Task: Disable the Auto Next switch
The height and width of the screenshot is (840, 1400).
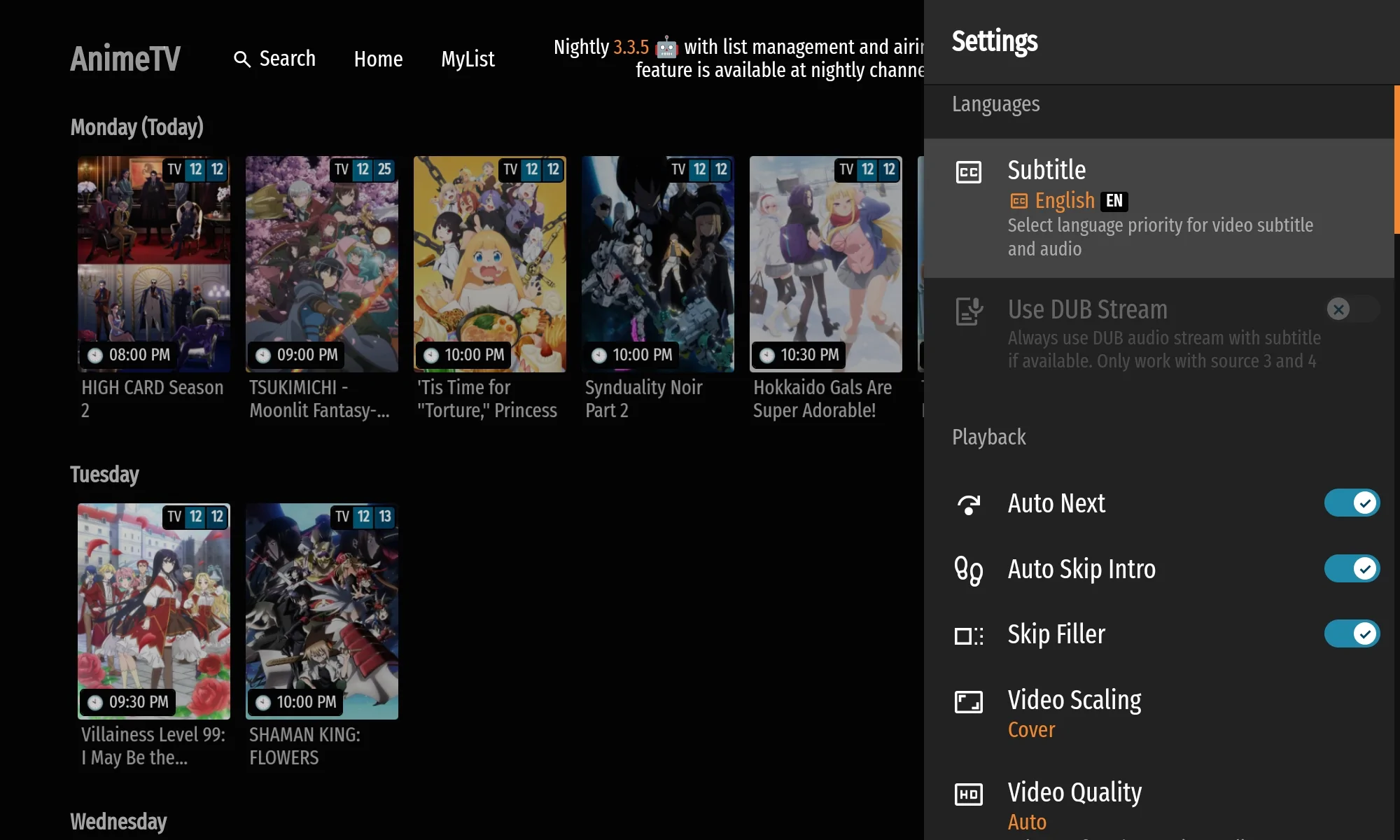Action: pyautogui.click(x=1352, y=503)
